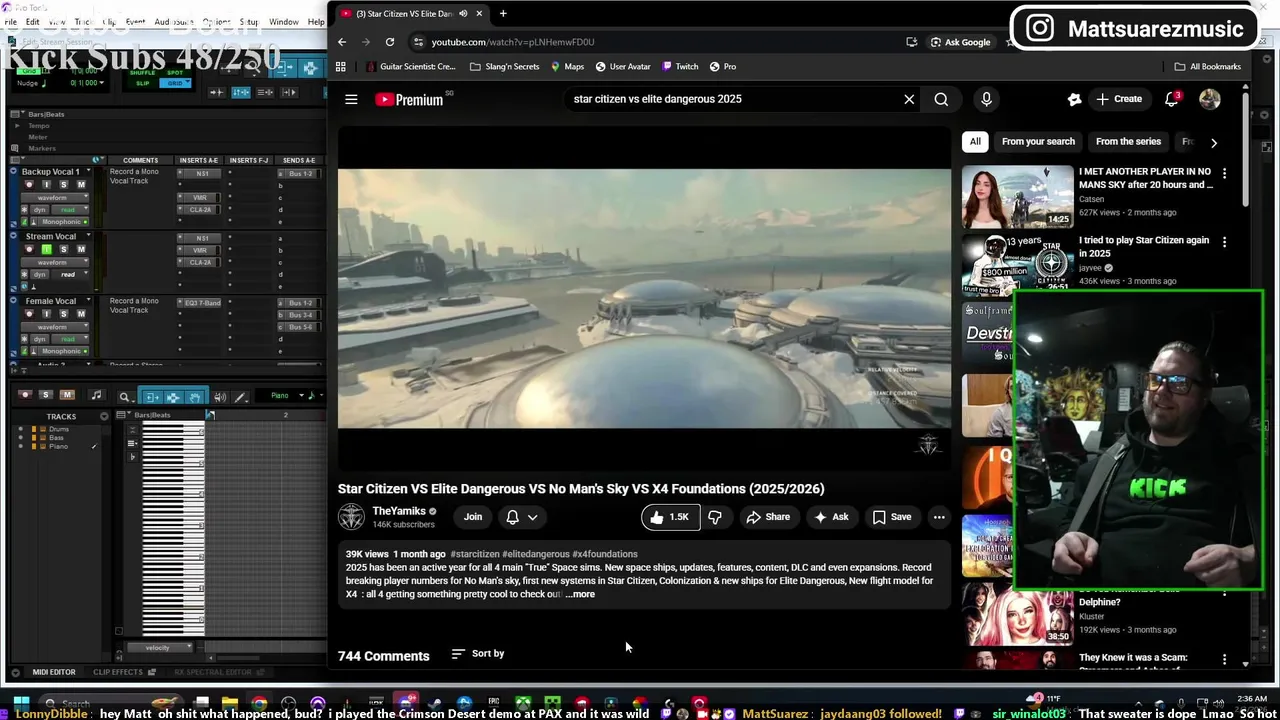Viewport: 1280px width, 720px height.
Task: Select the Grabber hand tool in MIDI editor
Action: coord(194,397)
